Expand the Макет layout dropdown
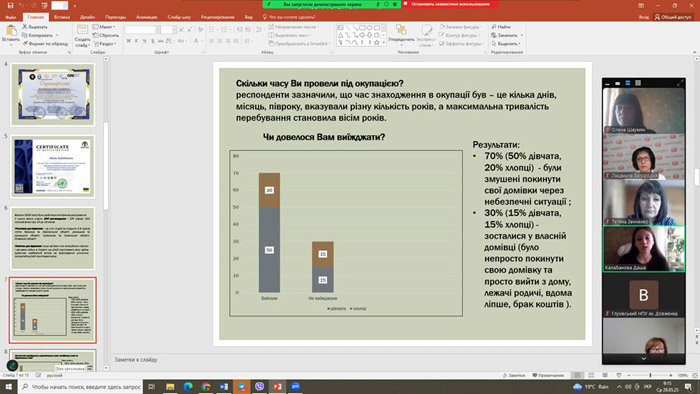700x394 pixels. click(x=104, y=27)
